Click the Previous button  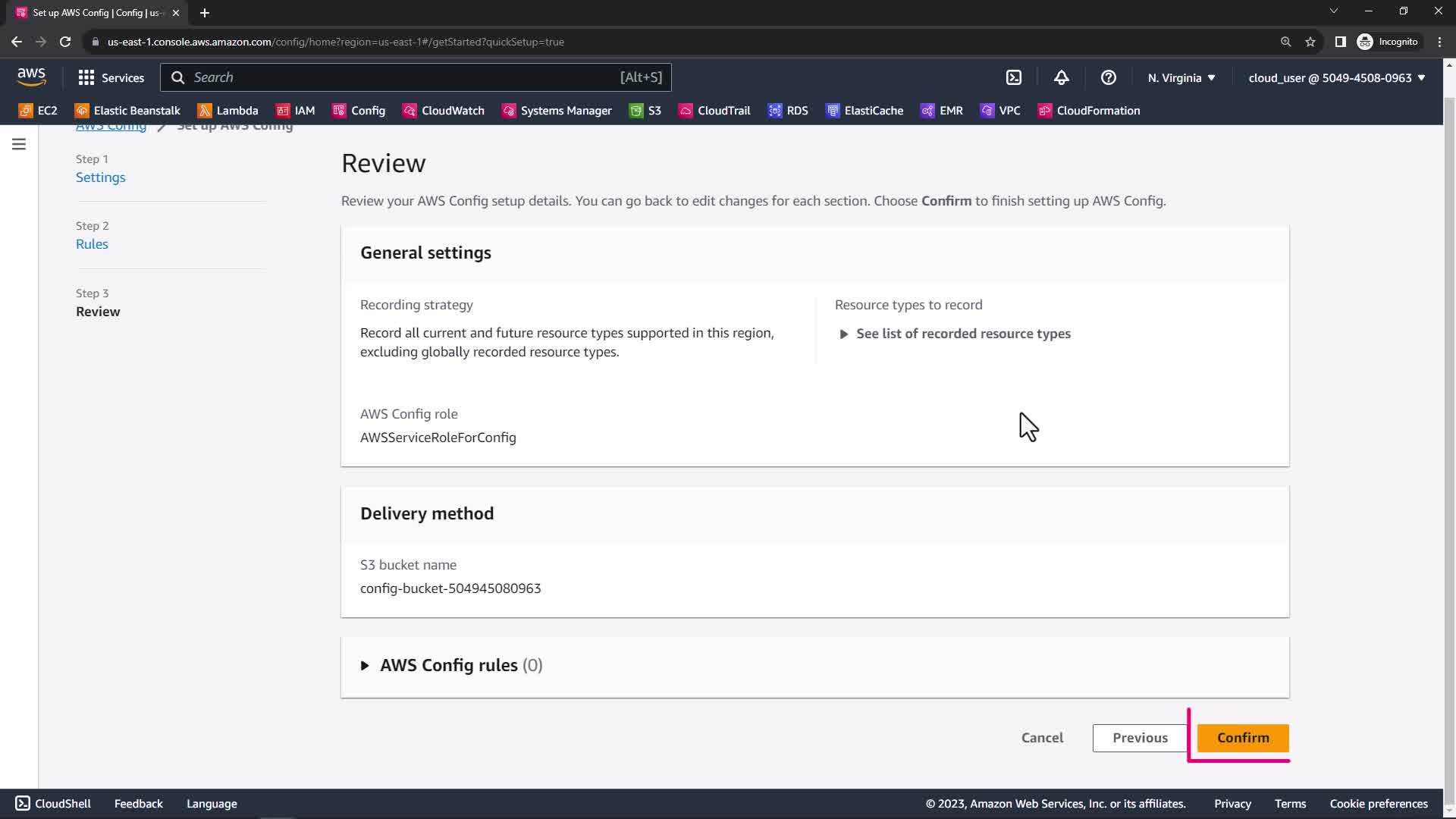[x=1140, y=738]
